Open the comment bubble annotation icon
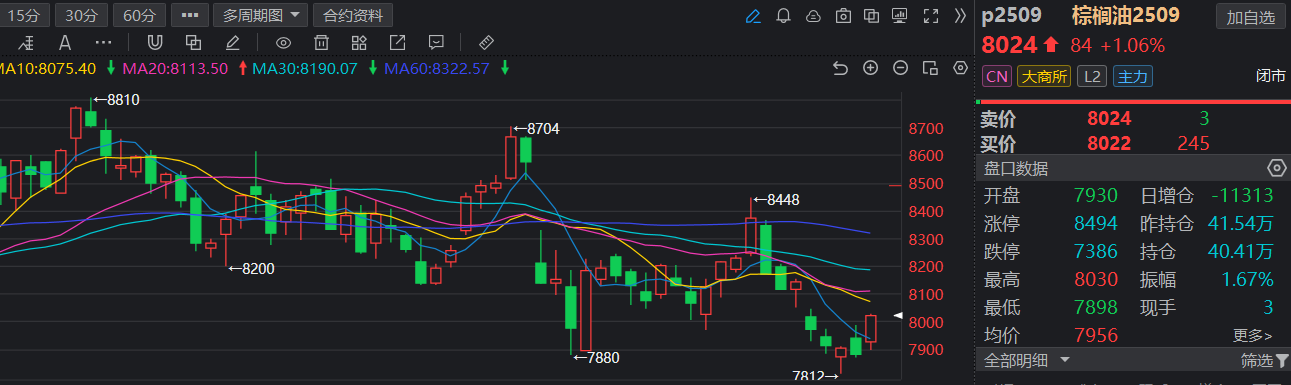 (x=436, y=43)
